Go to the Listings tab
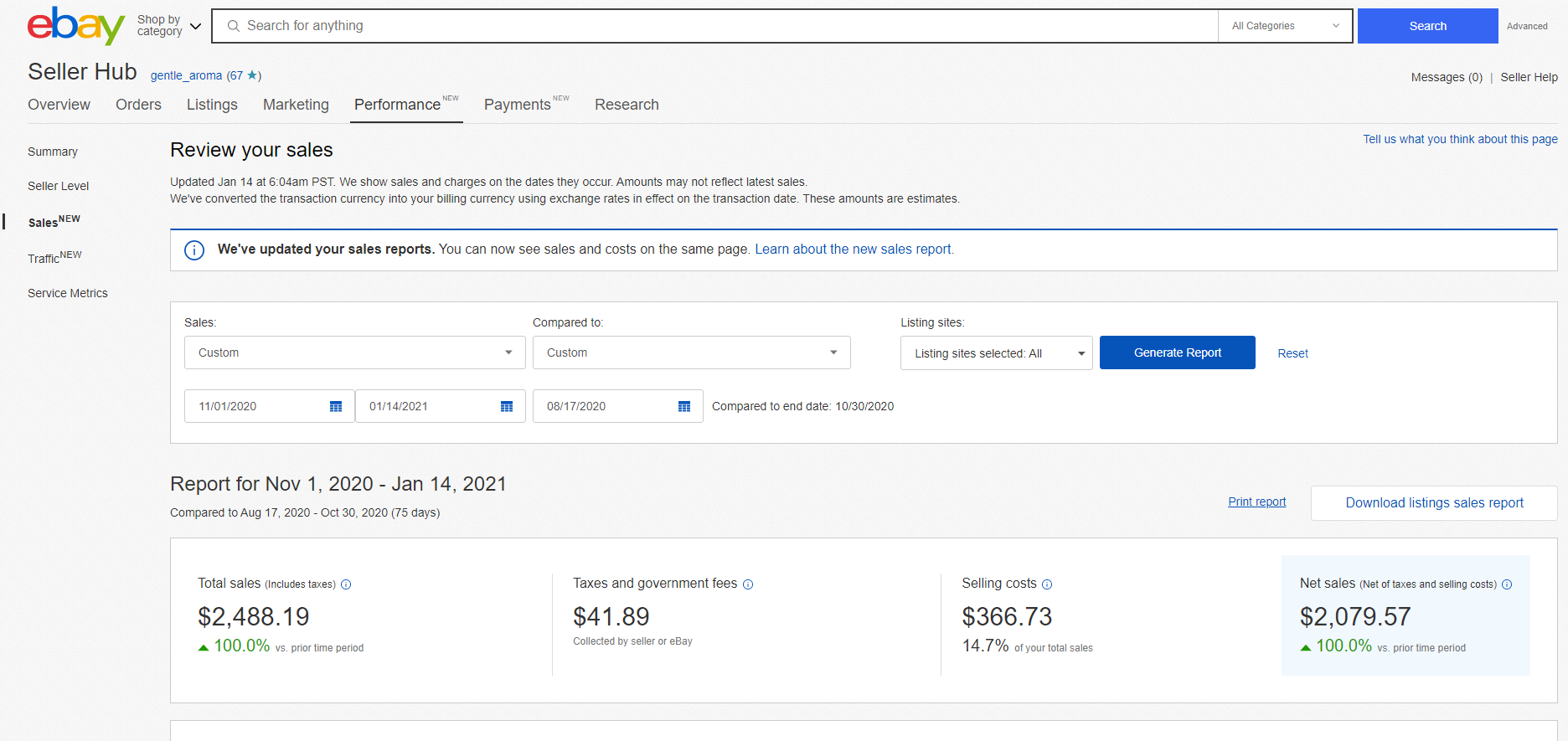The width and height of the screenshot is (1568, 741). (x=212, y=105)
